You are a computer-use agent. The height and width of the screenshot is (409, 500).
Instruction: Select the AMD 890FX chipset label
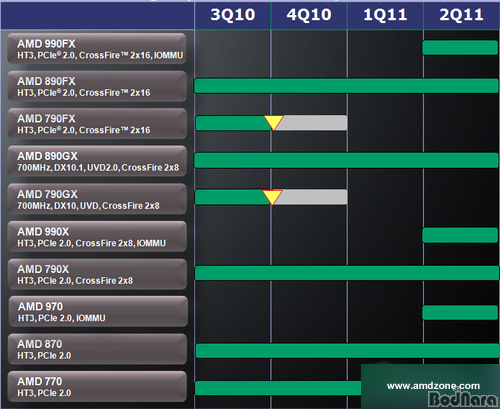point(97,86)
